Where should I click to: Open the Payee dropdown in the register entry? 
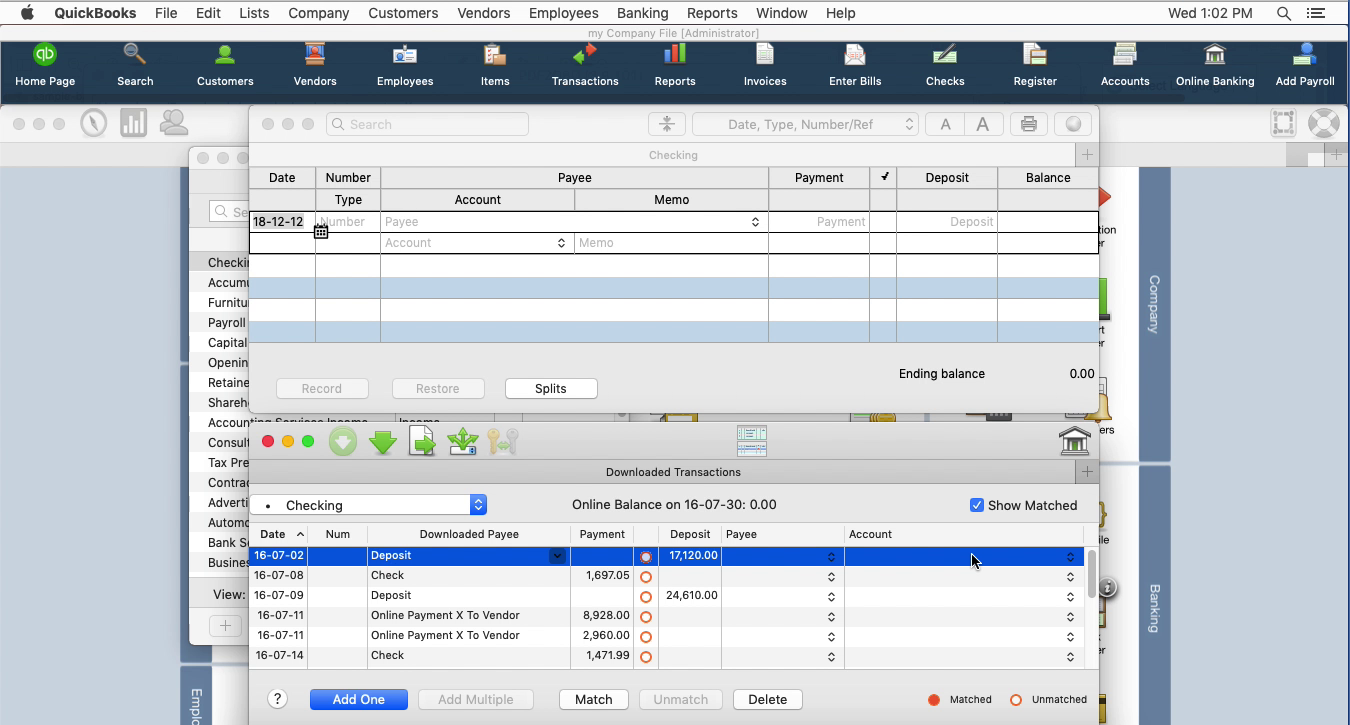[755, 222]
